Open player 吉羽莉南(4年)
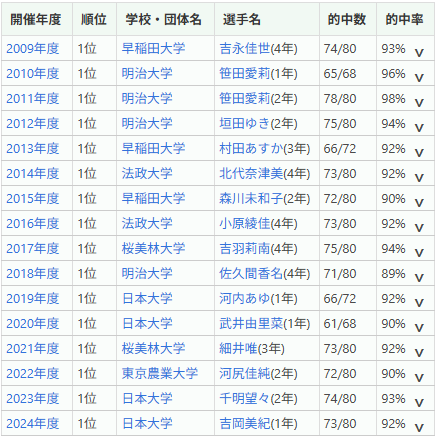 (258, 249)
